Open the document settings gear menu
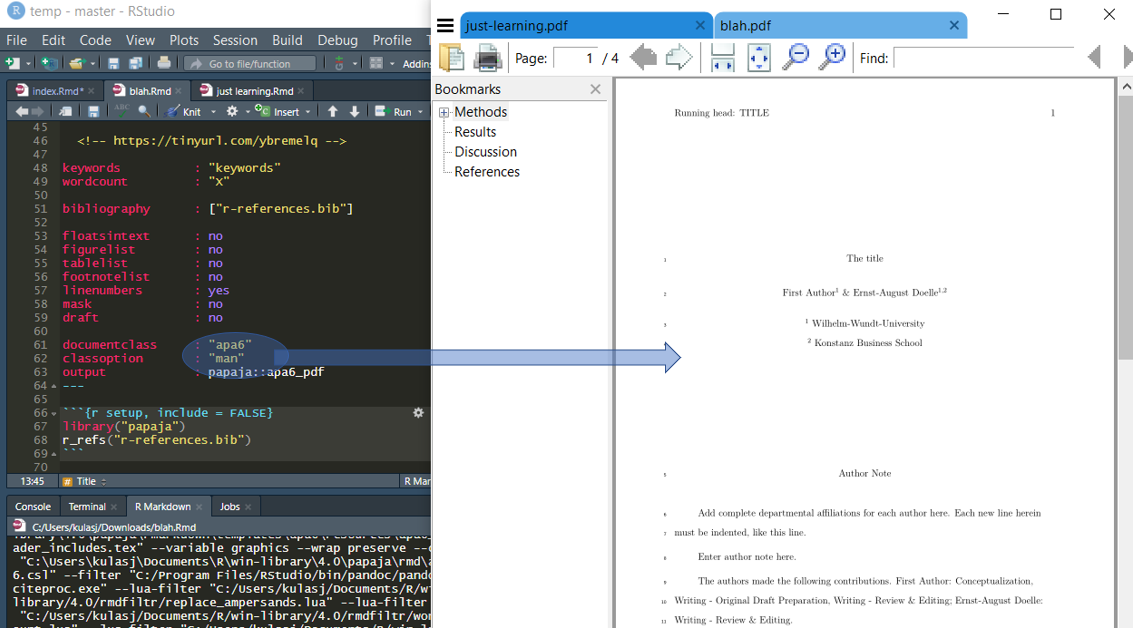 click(x=231, y=111)
